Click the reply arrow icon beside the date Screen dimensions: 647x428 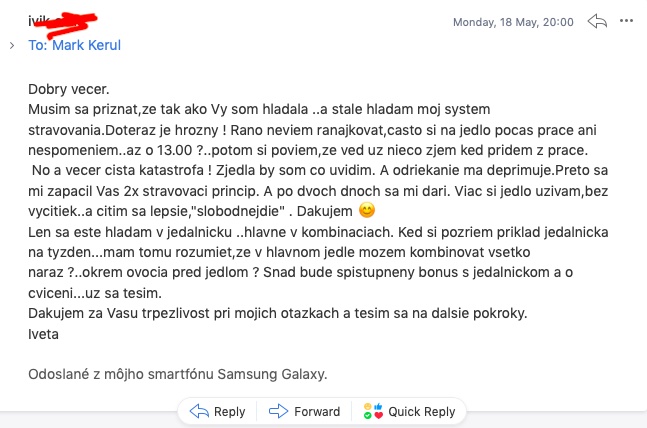(597, 21)
